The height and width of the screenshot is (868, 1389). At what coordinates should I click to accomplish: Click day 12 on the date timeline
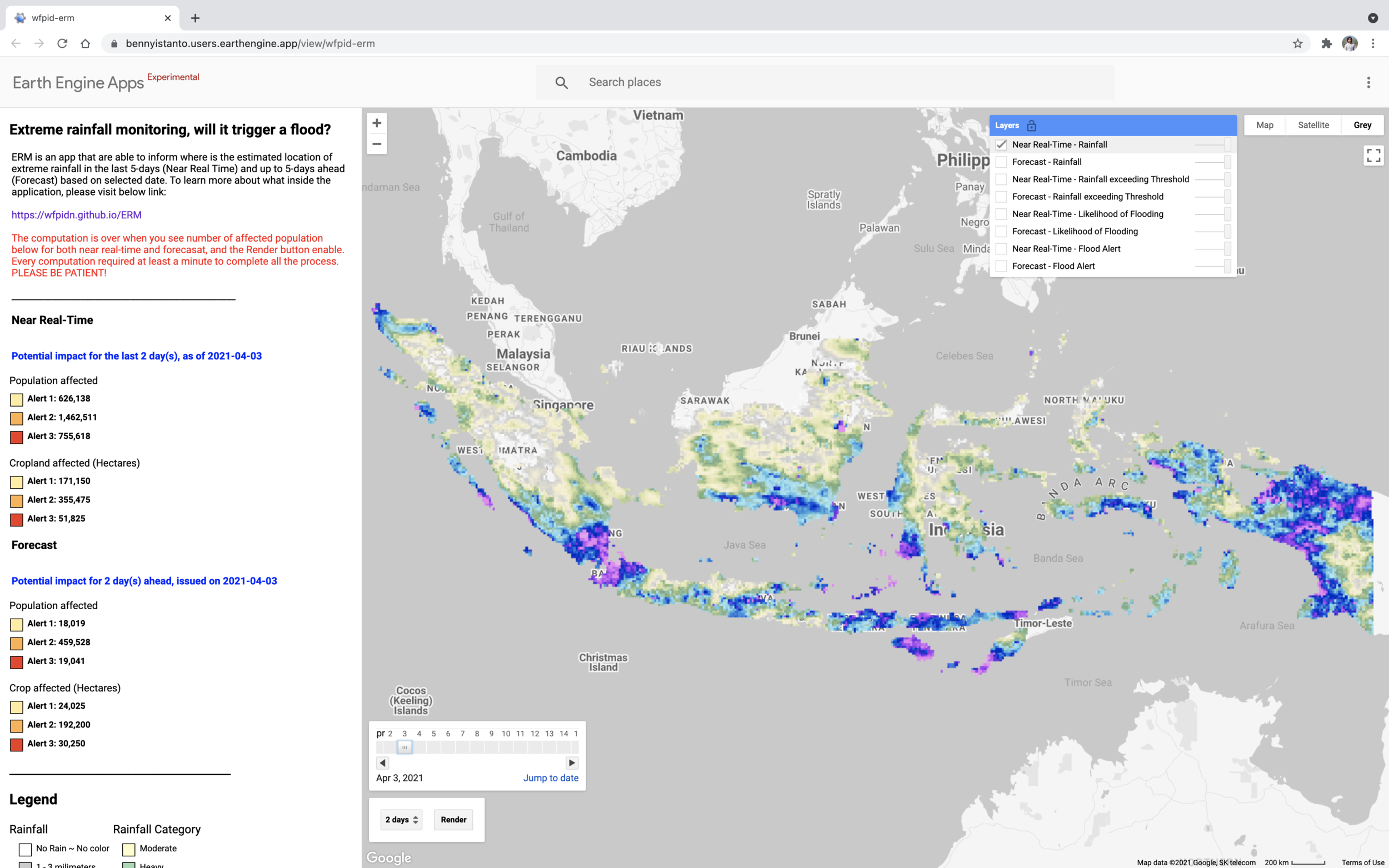click(x=534, y=734)
